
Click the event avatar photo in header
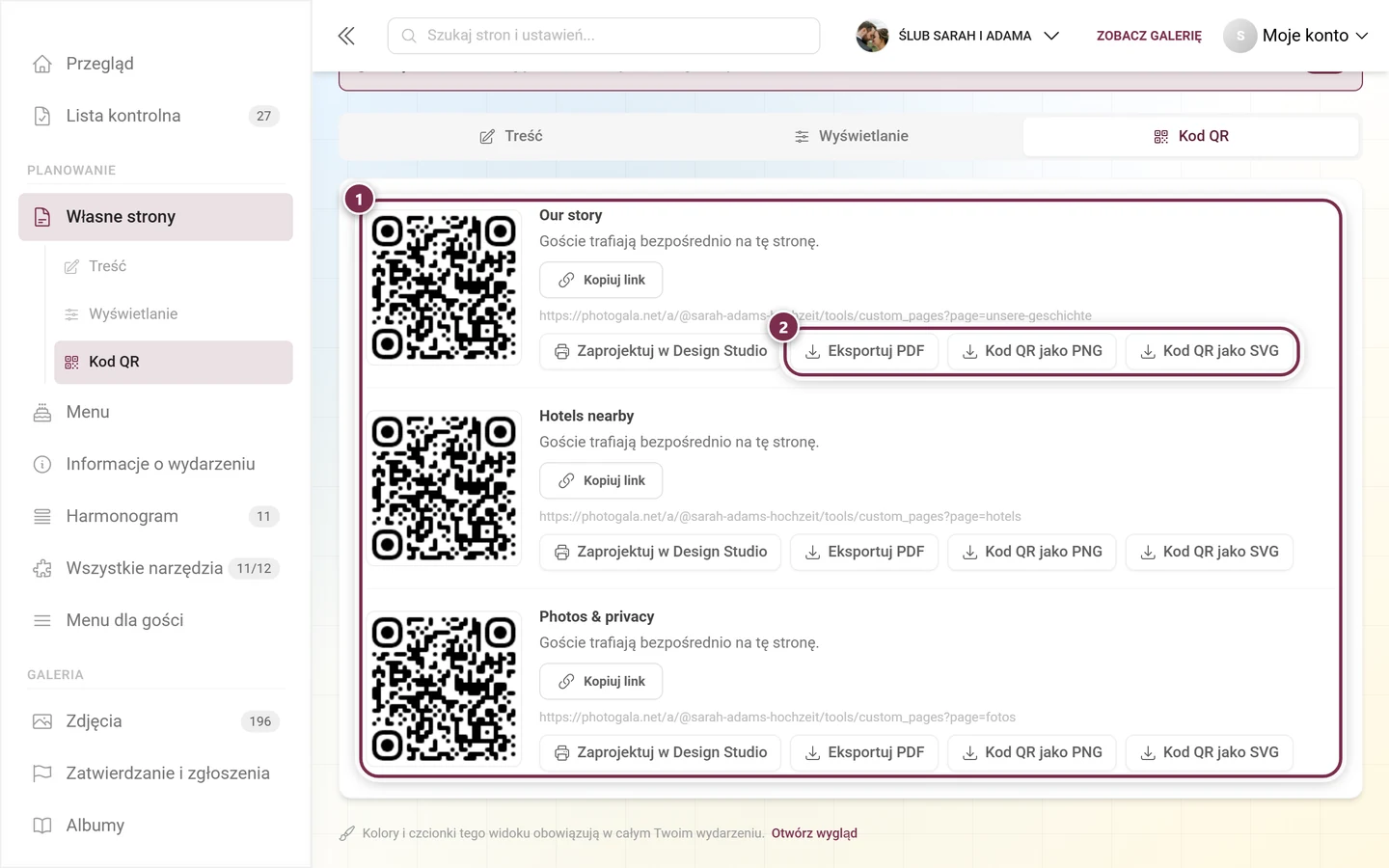pyautogui.click(x=872, y=36)
